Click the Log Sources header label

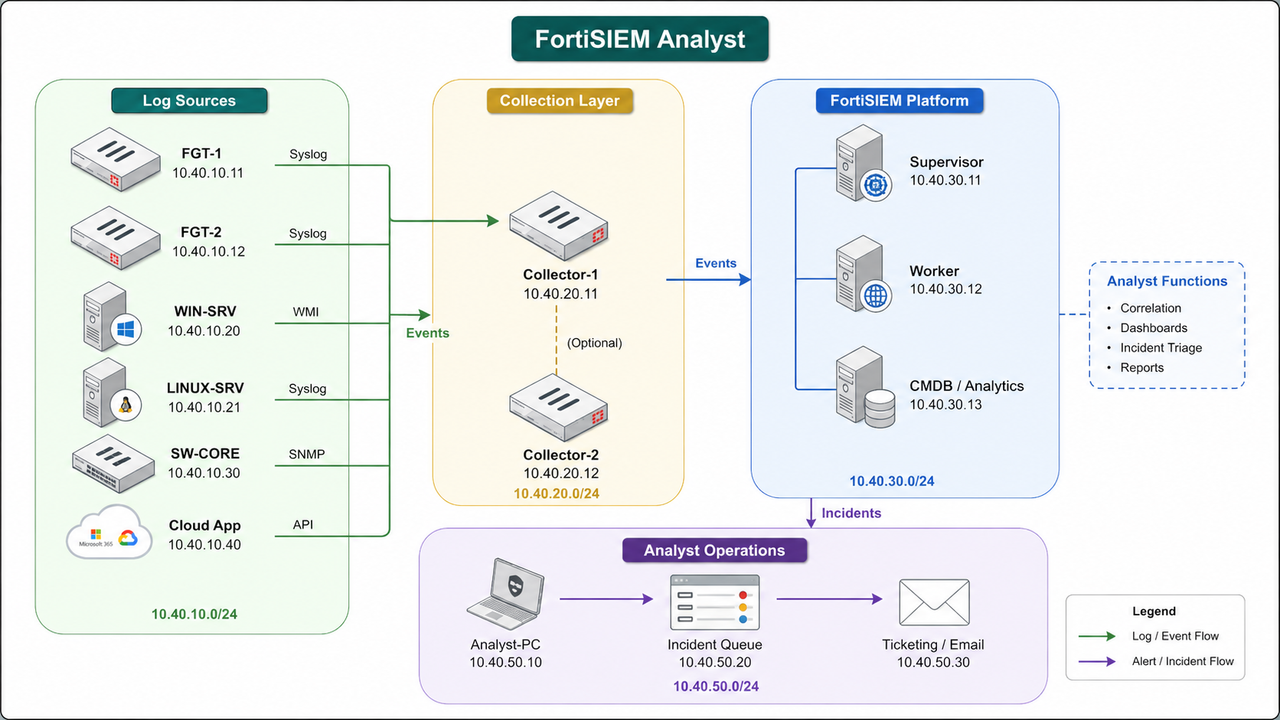click(x=189, y=100)
